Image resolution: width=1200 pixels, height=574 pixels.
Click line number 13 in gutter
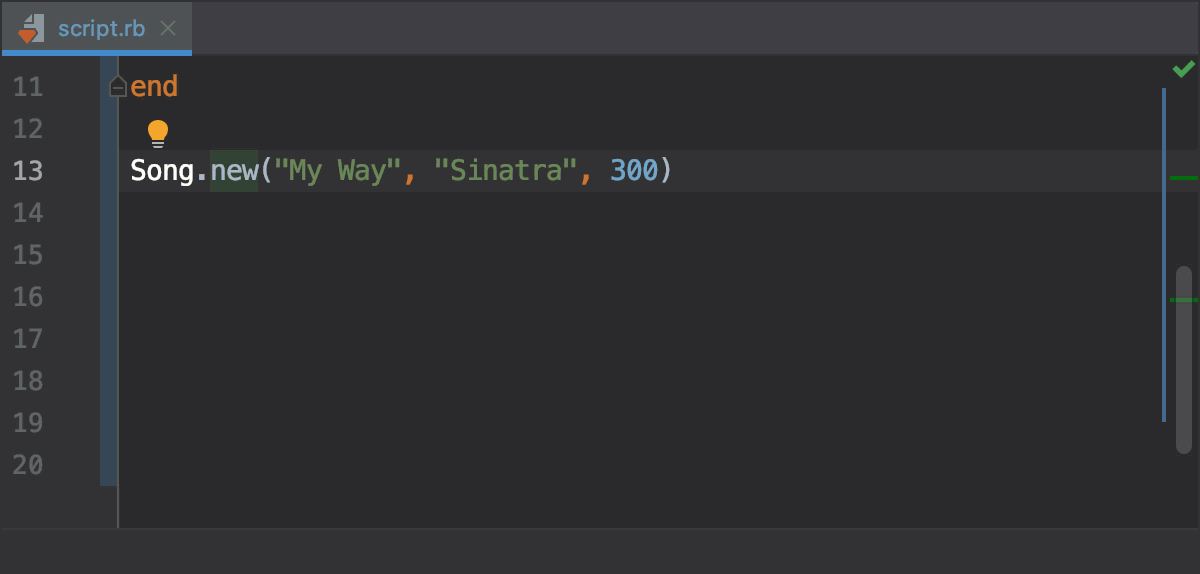(x=28, y=171)
